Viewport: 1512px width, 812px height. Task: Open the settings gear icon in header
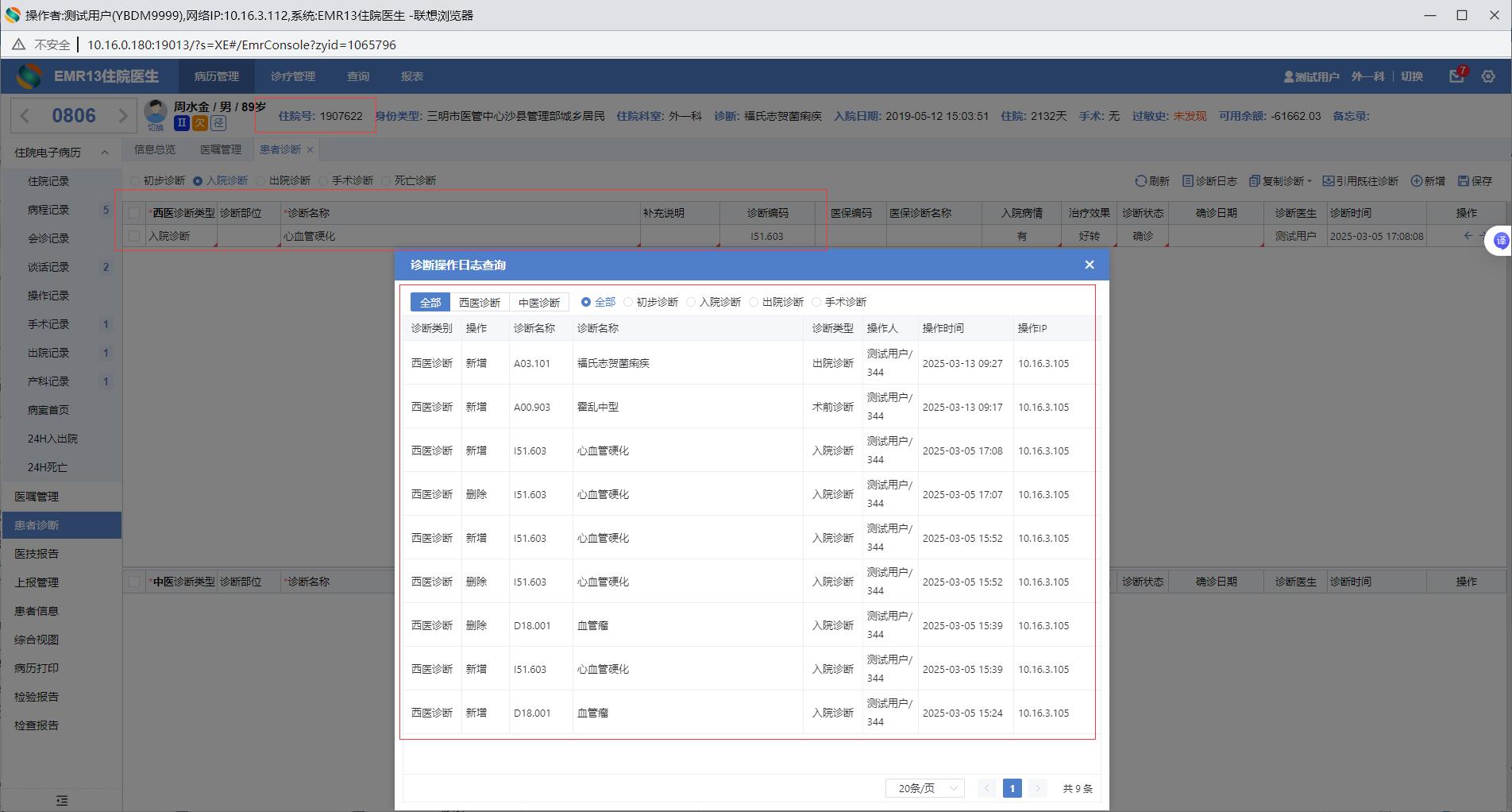coord(1488,76)
